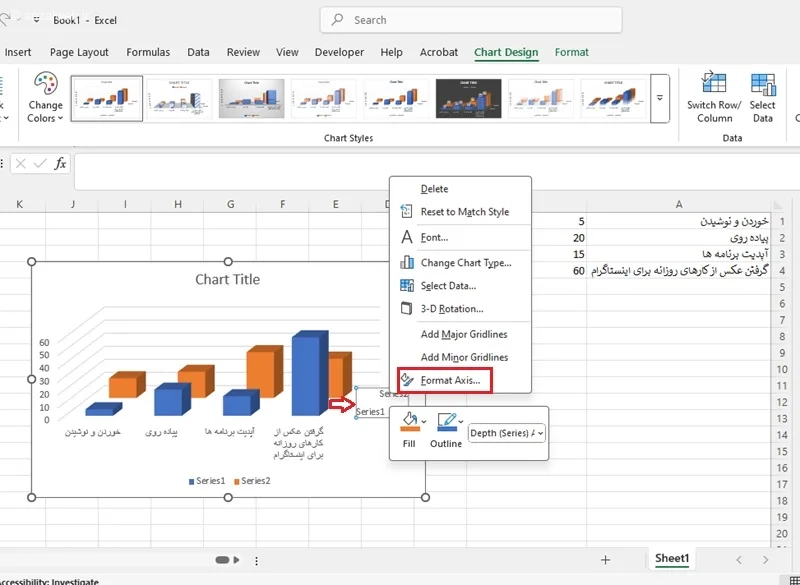This screenshot has width=800, height=585.
Task: Switch to the Page Layout tab
Action: [x=79, y=52]
